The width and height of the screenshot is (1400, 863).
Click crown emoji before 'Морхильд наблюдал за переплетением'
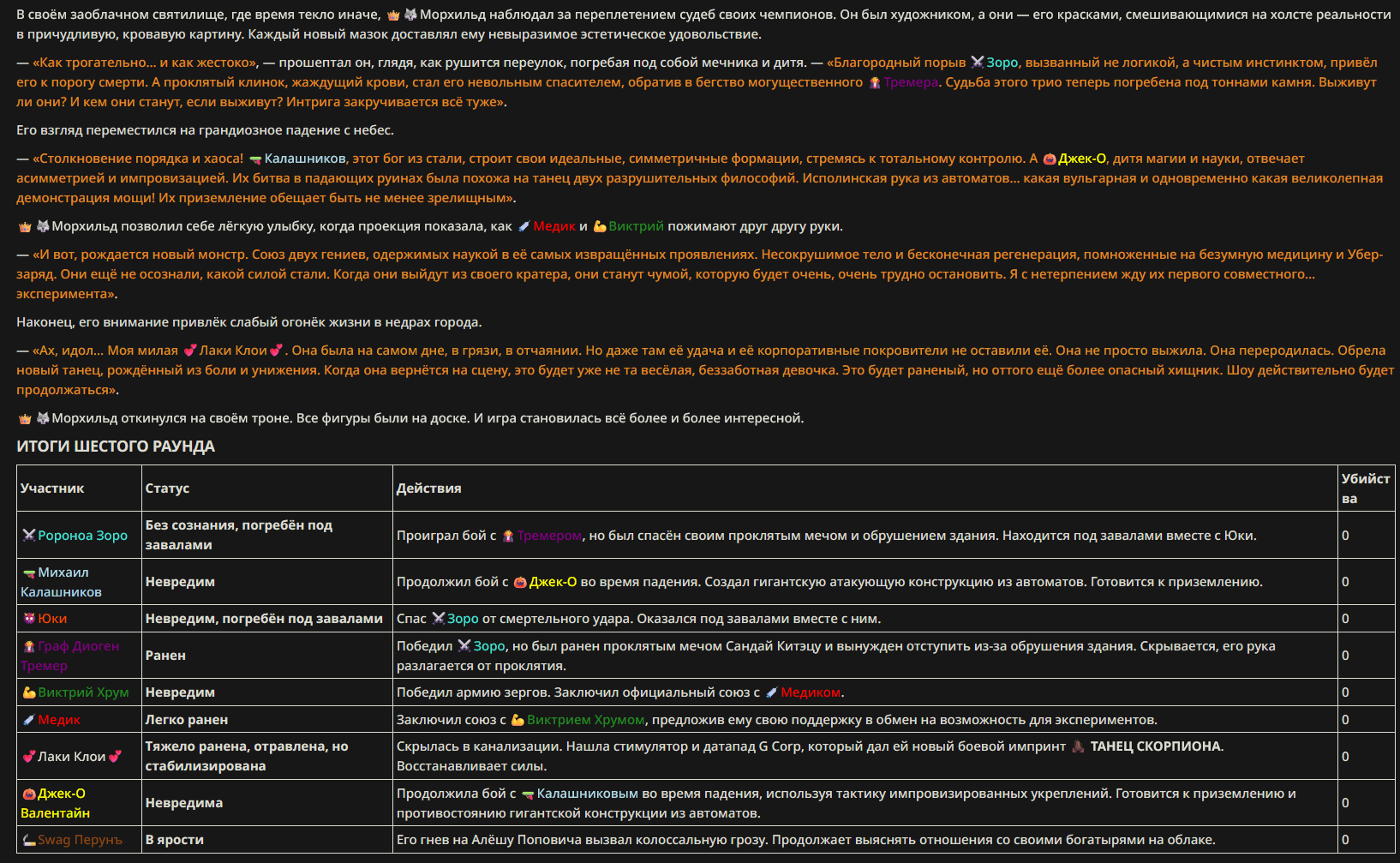393,15
